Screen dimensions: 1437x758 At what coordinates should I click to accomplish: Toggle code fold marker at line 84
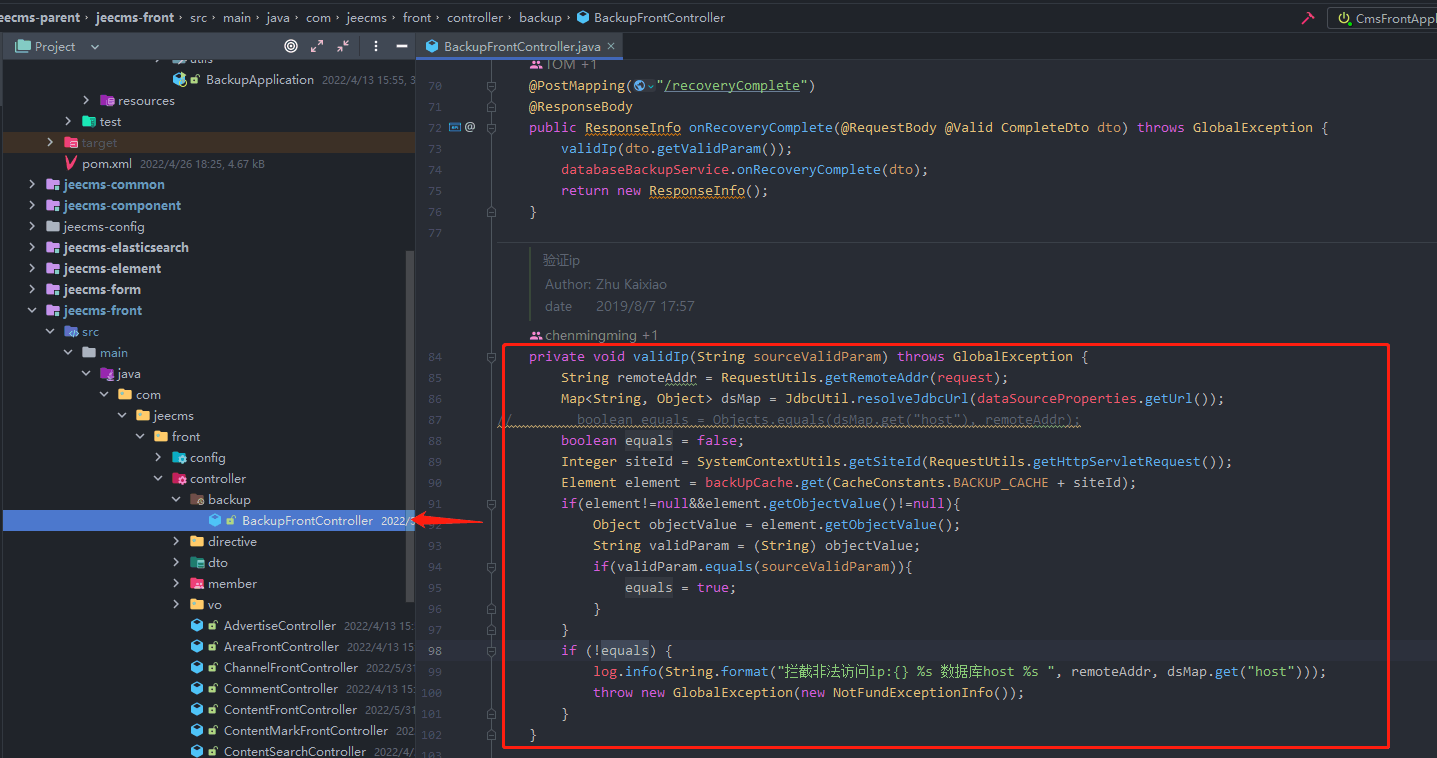(491, 357)
